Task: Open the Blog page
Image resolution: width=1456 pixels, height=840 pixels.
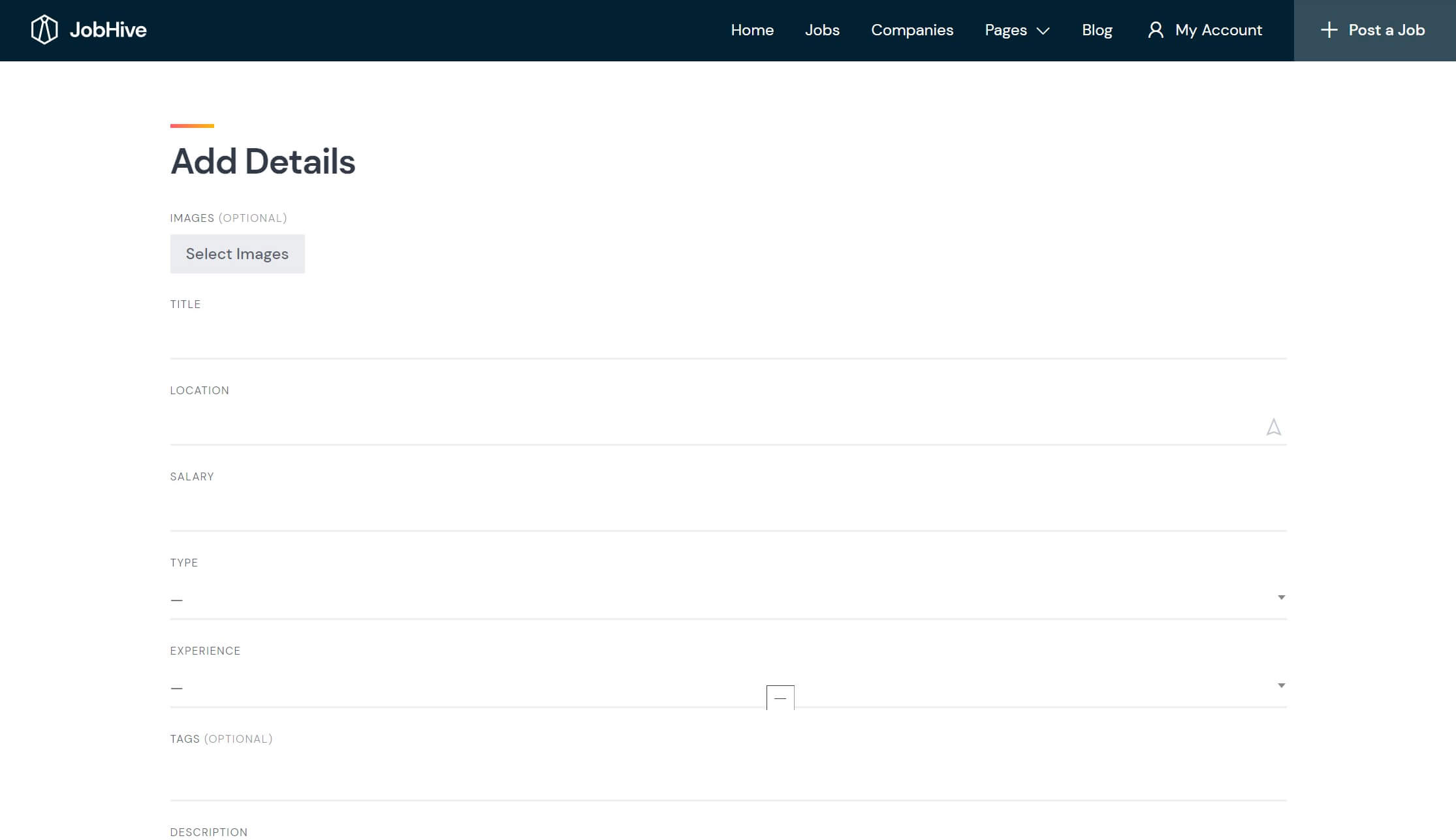Action: 1097,30
